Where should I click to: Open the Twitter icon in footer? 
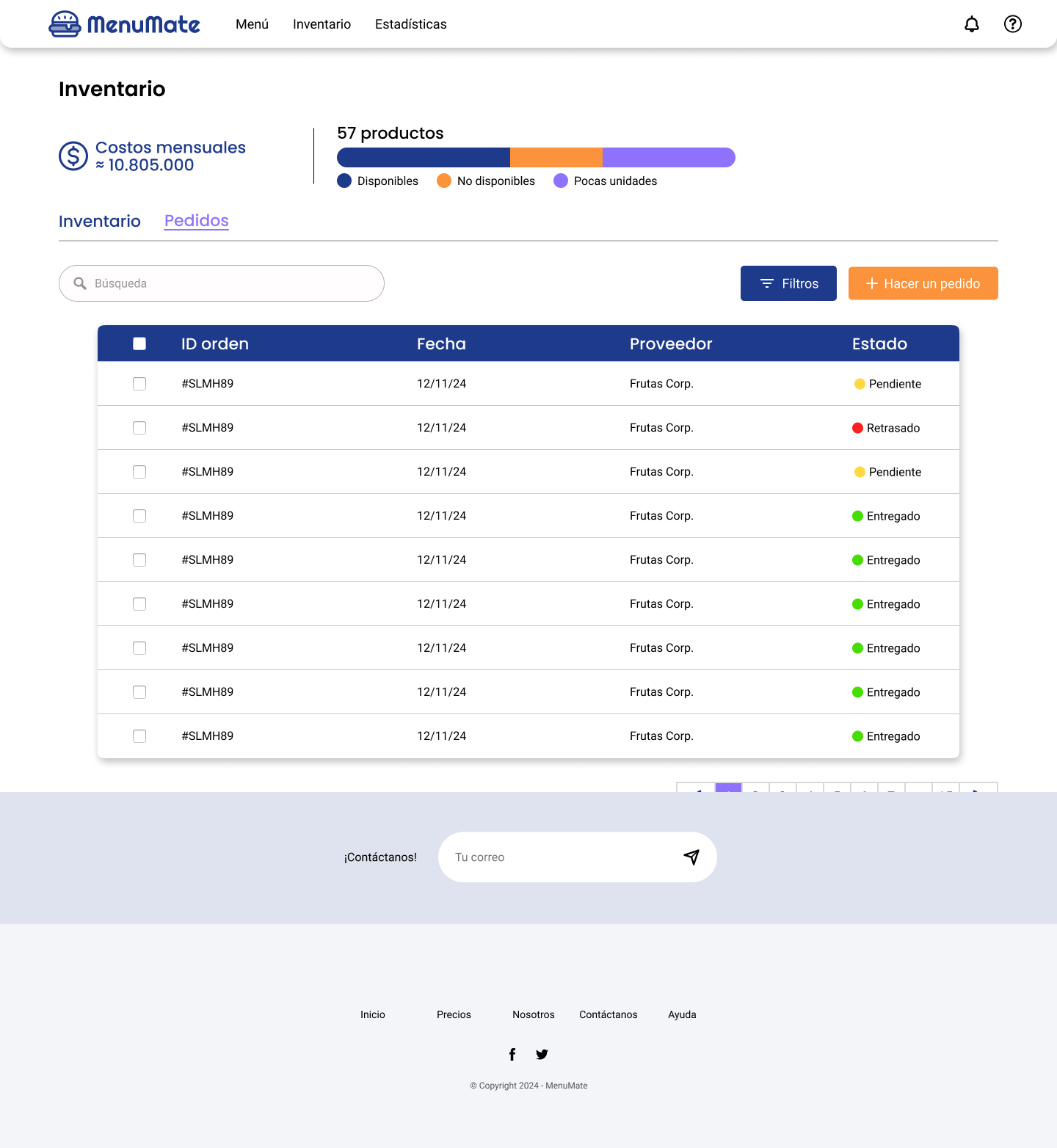pos(542,1054)
